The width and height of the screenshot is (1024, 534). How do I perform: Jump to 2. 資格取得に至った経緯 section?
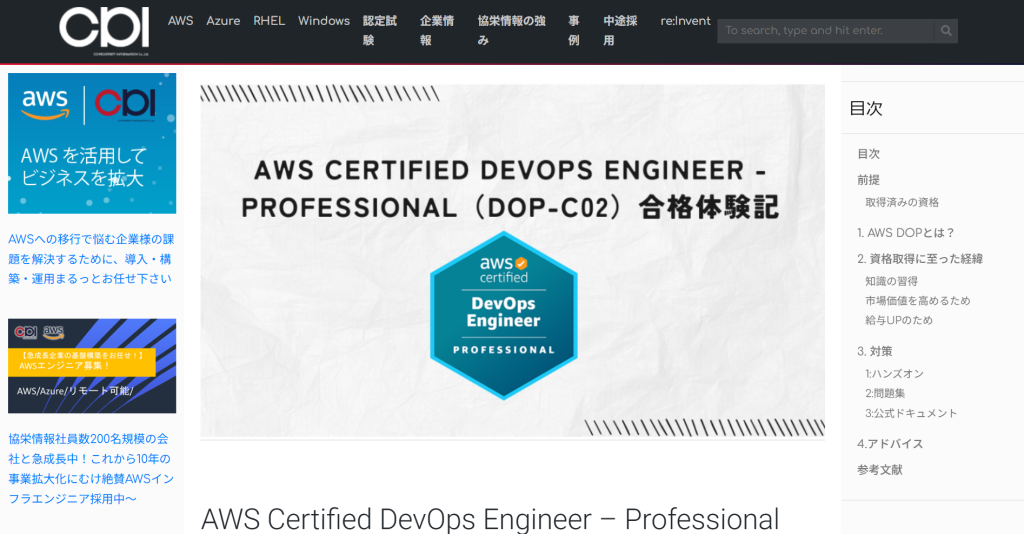pos(920,259)
